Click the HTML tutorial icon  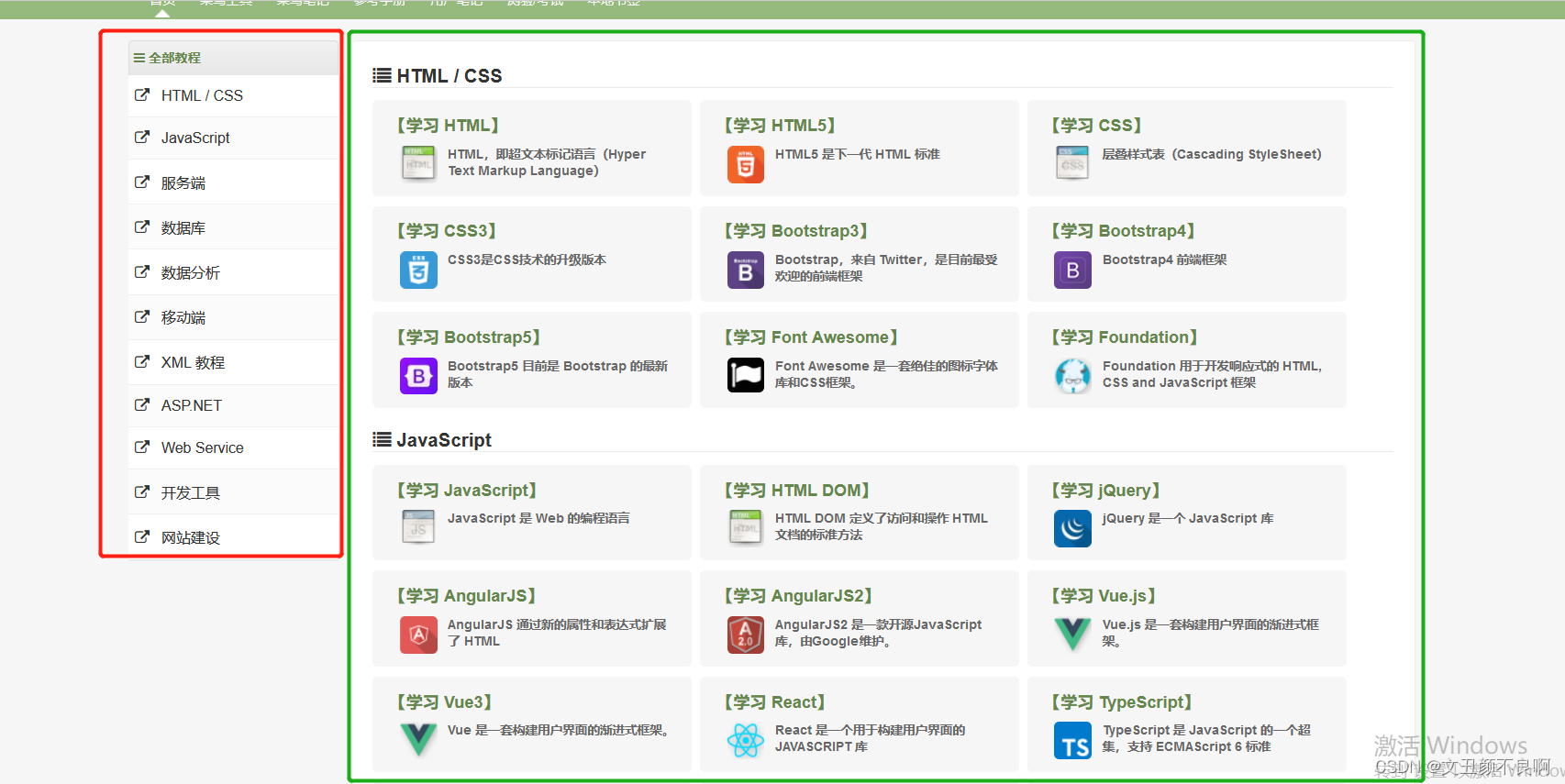point(418,164)
